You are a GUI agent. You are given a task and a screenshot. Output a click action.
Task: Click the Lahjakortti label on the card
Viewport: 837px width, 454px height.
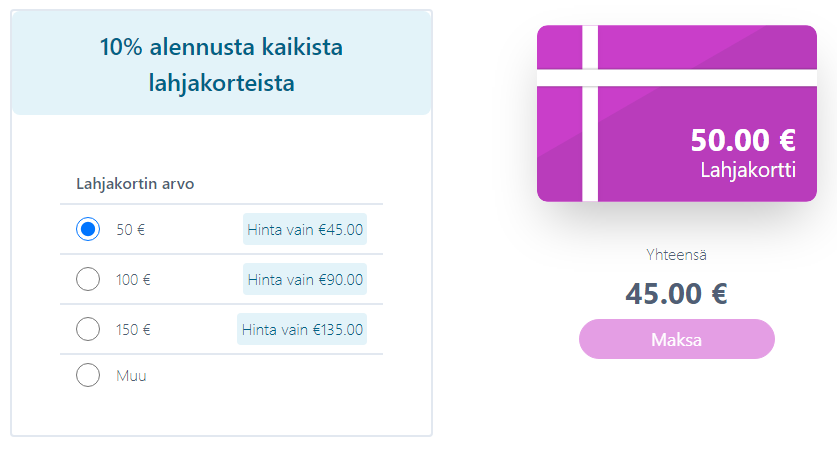(x=748, y=170)
